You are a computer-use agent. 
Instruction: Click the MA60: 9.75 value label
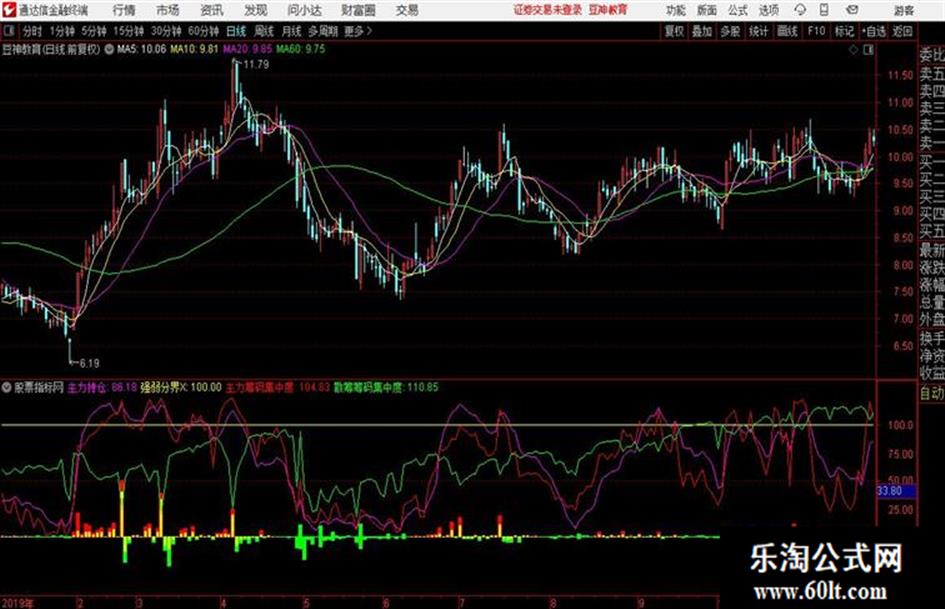[300, 49]
